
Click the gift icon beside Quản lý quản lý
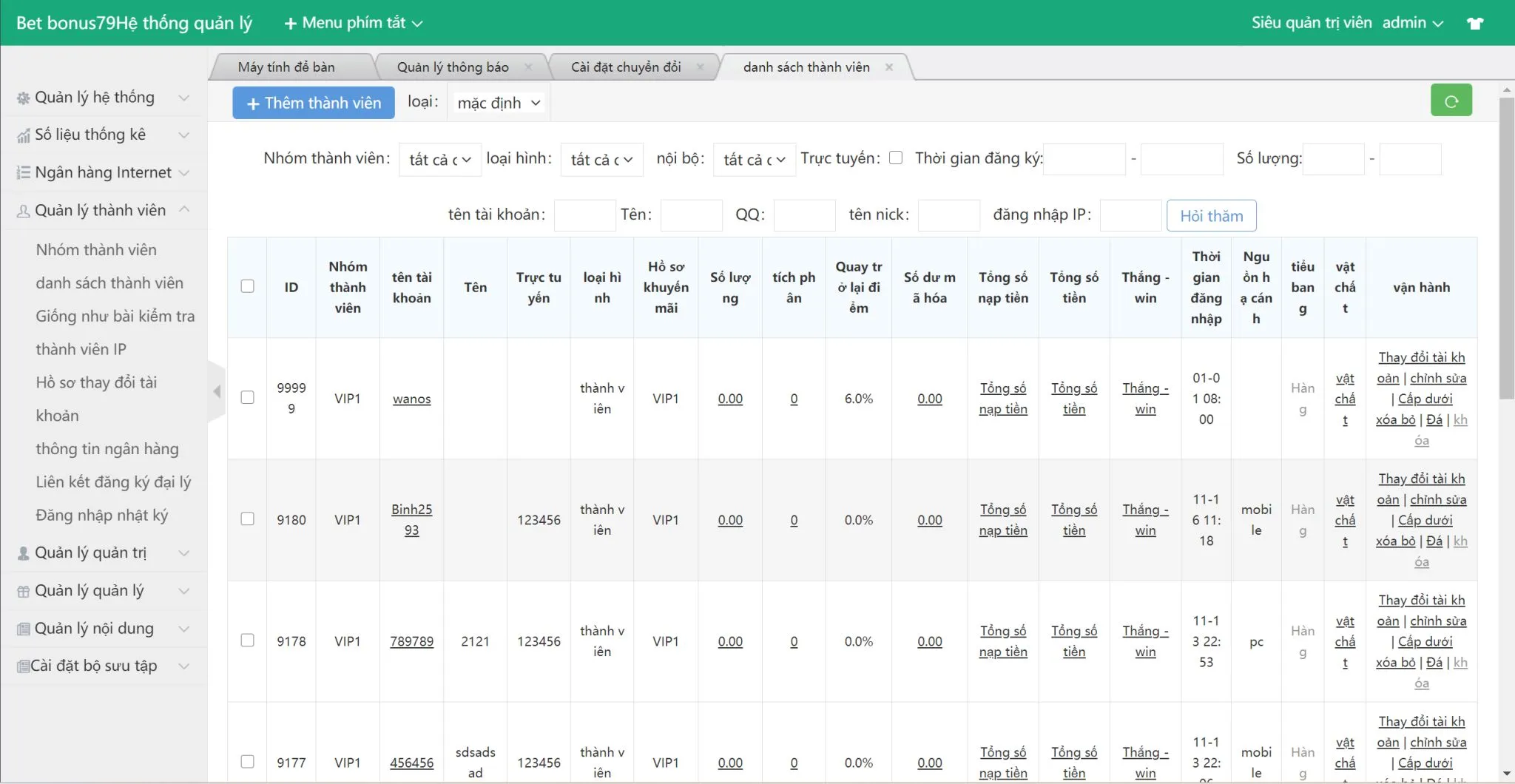24,592
